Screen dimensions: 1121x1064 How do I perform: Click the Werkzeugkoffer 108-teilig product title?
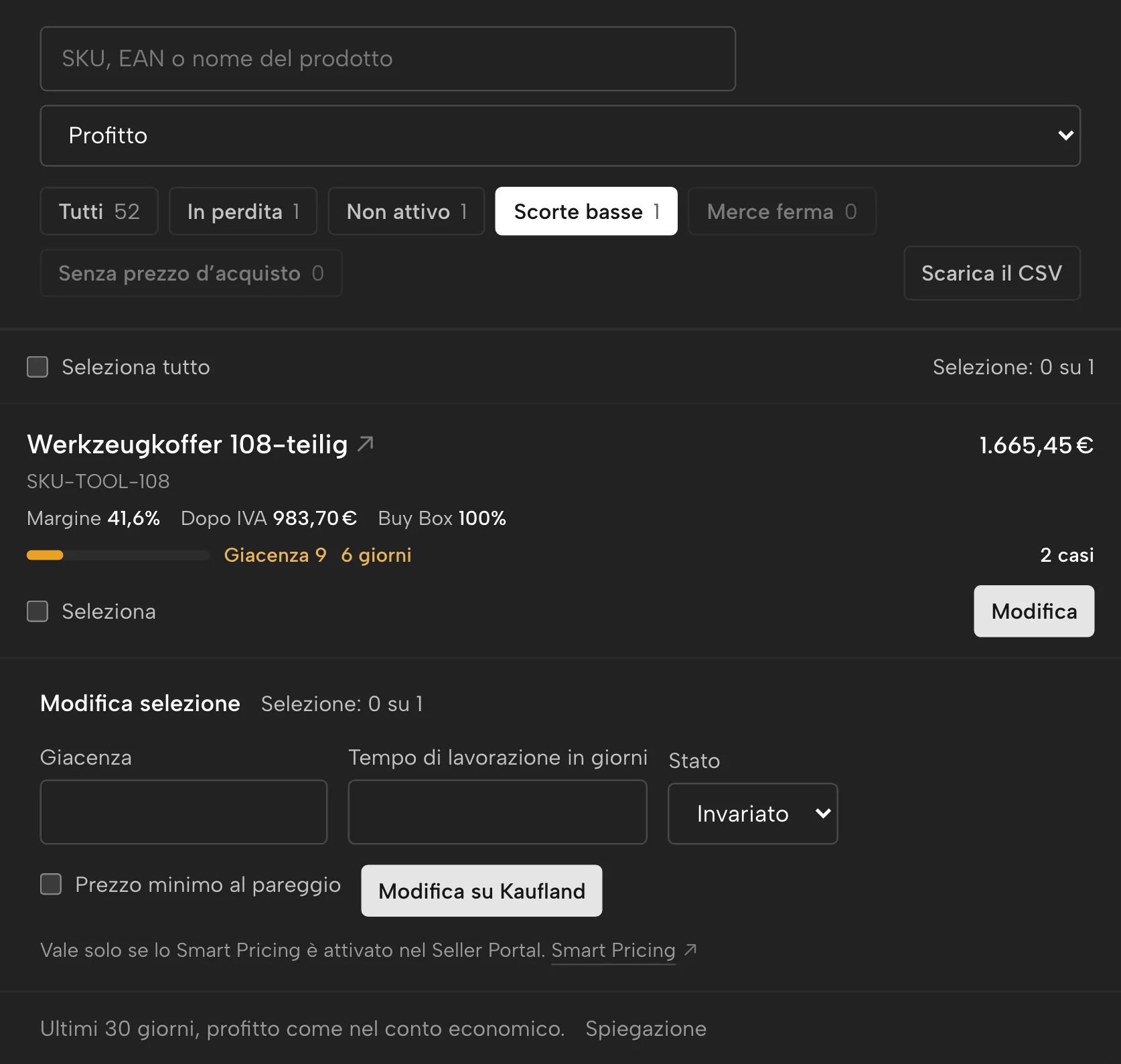coord(188,445)
